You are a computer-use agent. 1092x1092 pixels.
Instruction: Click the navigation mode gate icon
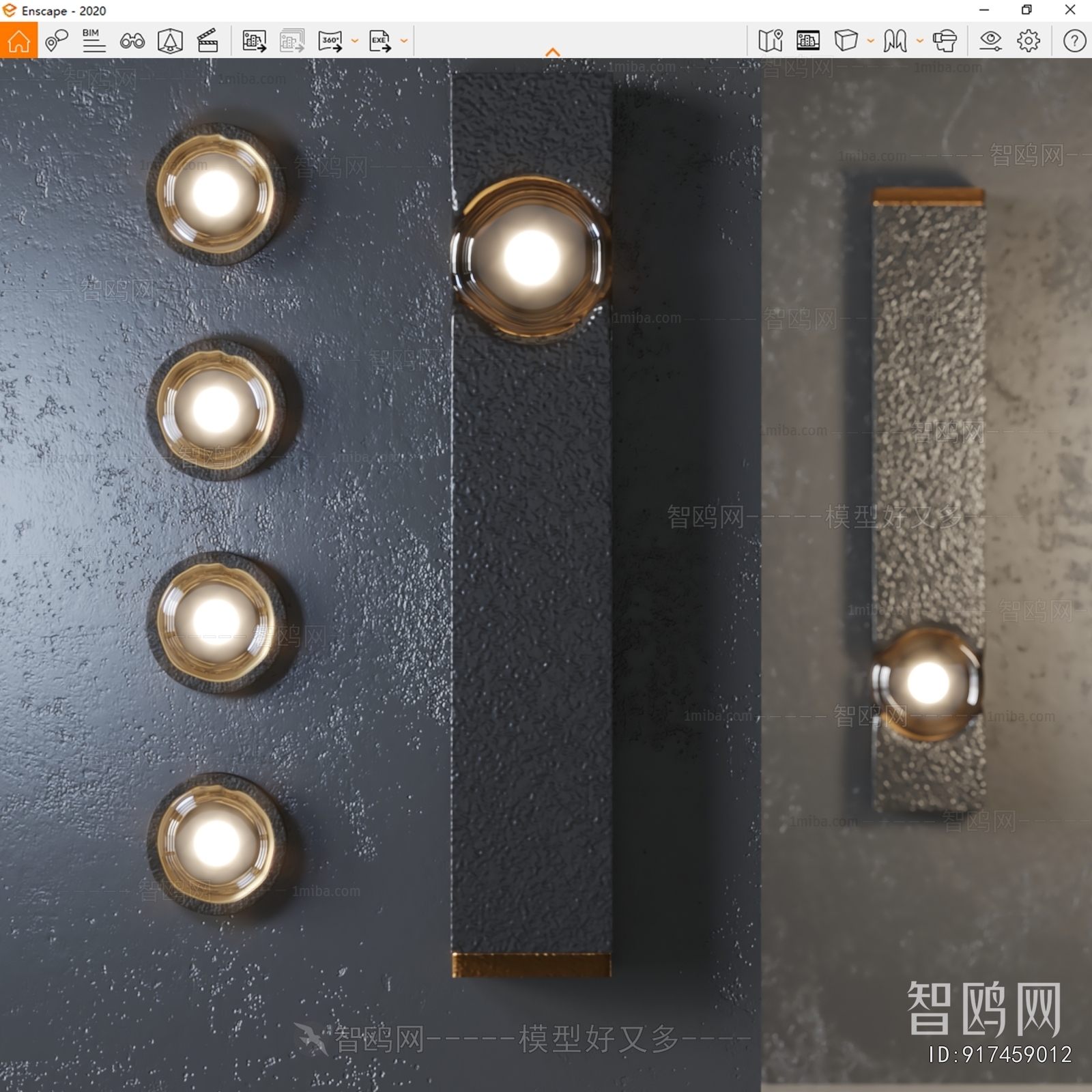(895, 41)
